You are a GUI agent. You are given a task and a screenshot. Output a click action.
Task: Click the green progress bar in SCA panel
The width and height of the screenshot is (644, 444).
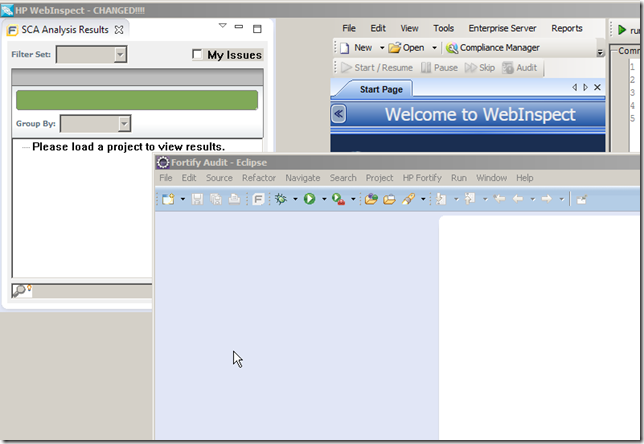pyautogui.click(x=135, y=100)
